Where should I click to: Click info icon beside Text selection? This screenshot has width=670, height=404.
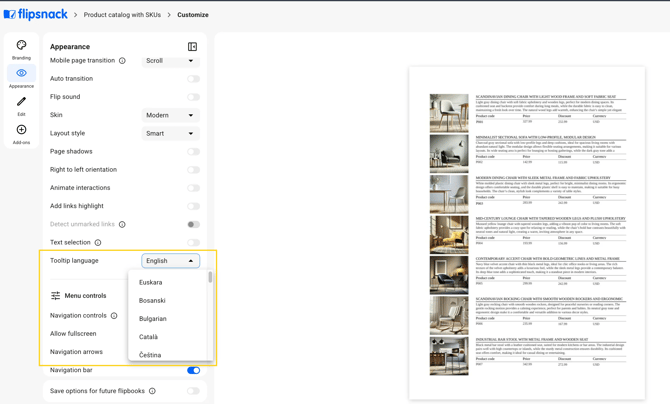[x=98, y=243]
